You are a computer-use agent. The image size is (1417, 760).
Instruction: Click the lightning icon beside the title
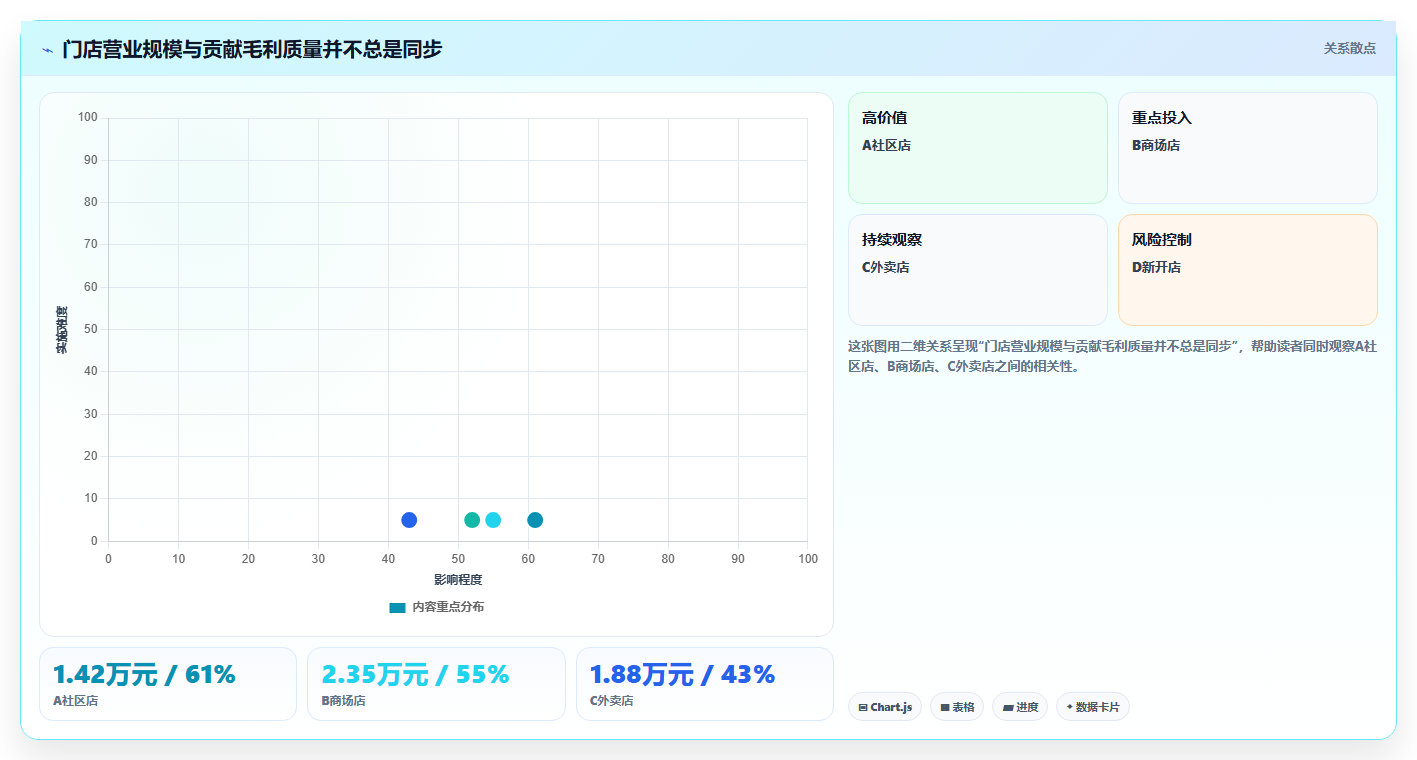[x=47, y=49]
